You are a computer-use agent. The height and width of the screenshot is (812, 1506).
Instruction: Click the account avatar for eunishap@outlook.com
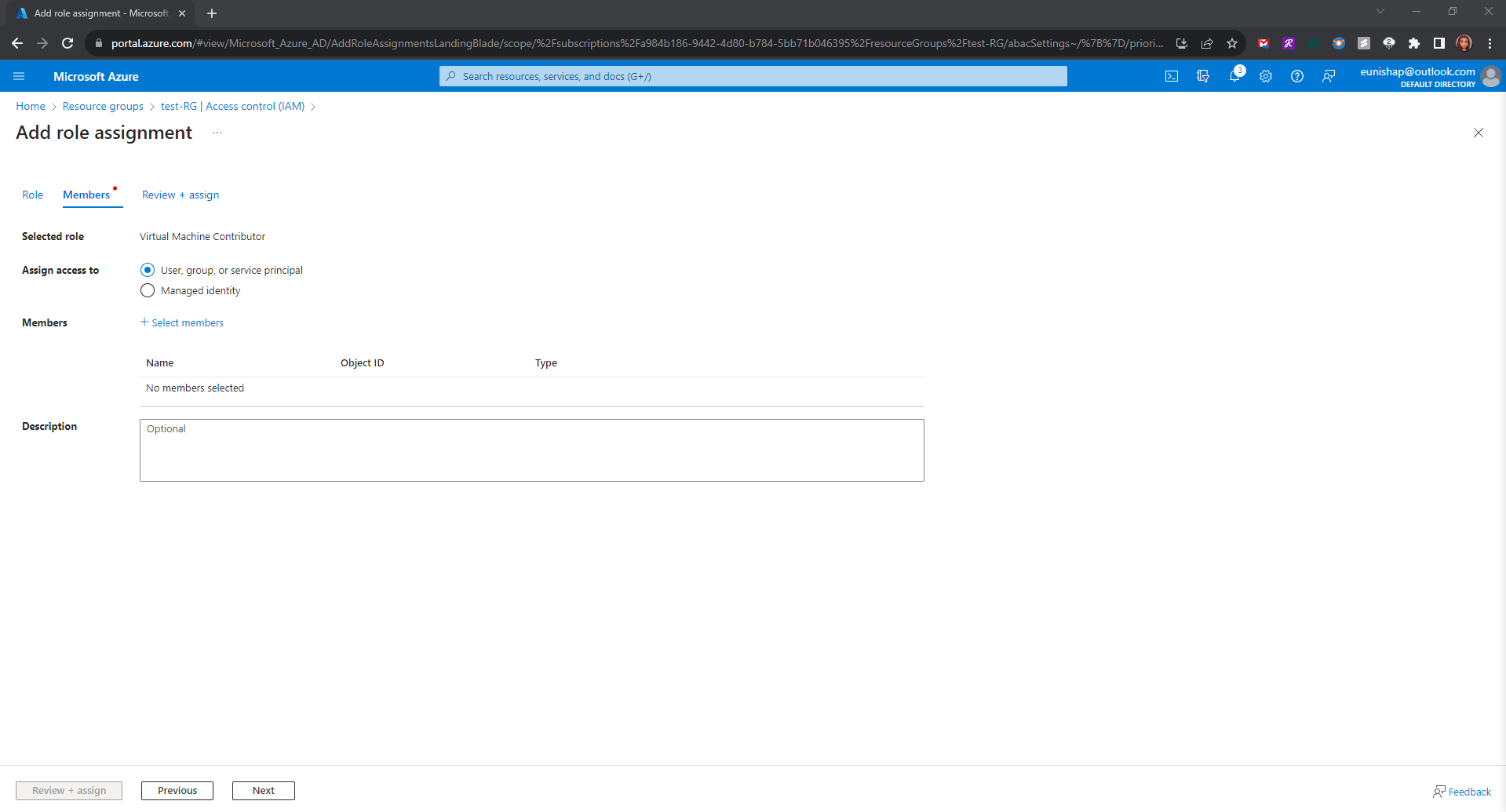pos(1490,77)
